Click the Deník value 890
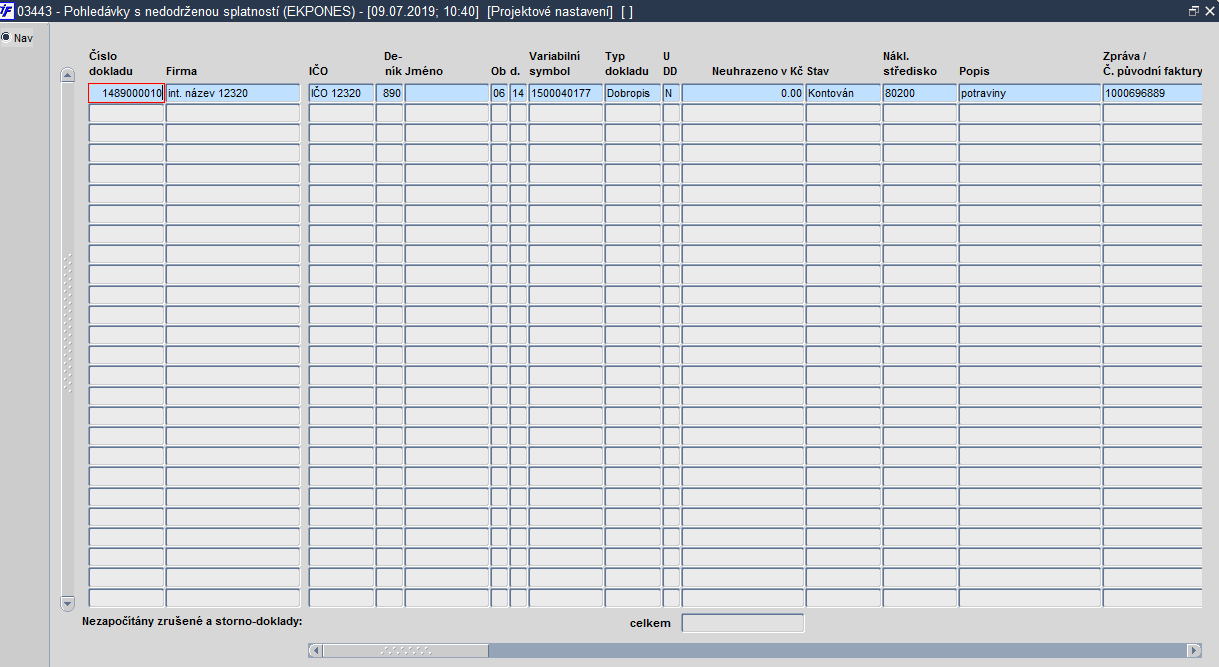 390,93
